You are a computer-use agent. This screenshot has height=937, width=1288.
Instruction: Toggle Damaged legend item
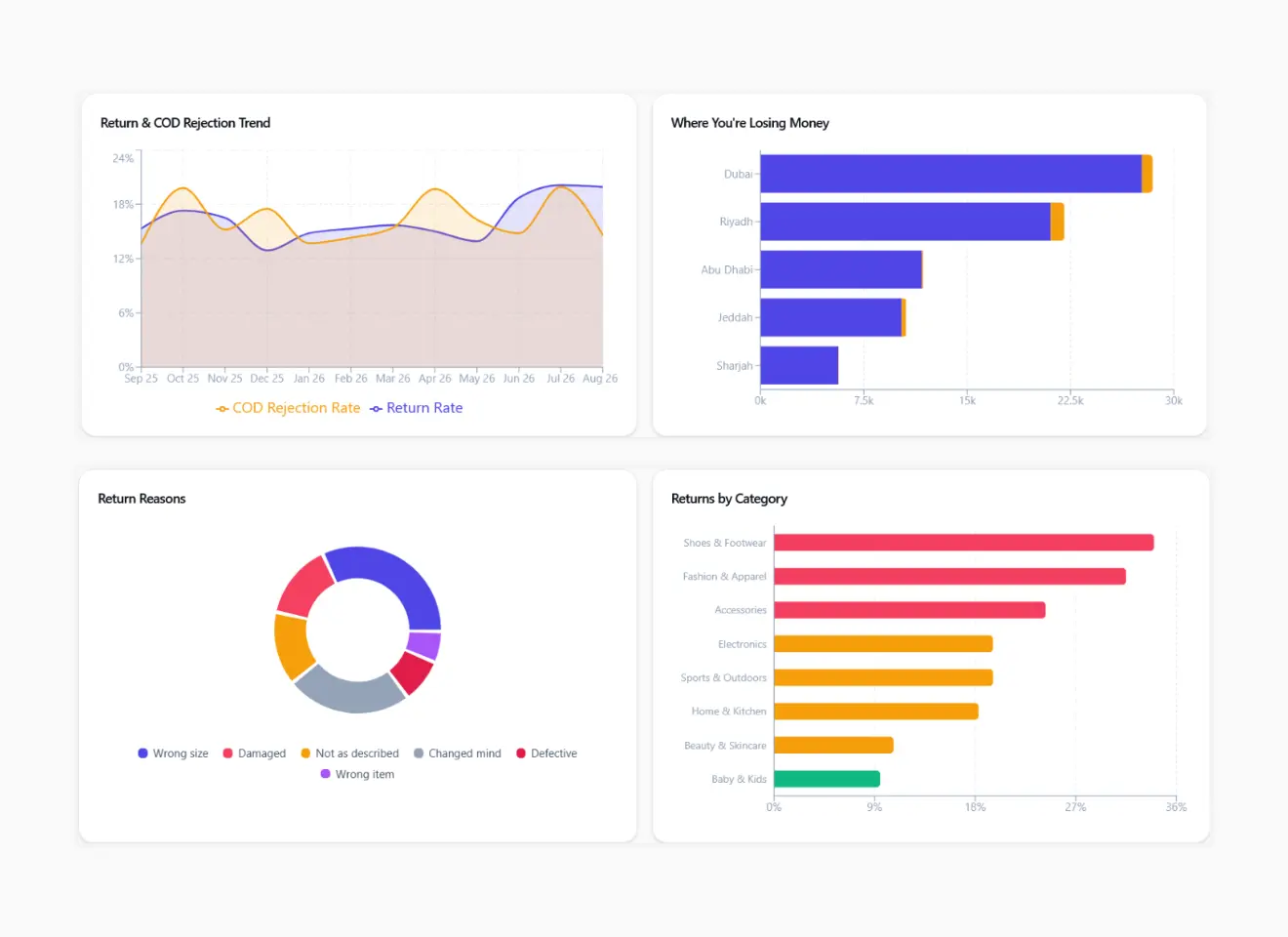(x=254, y=754)
